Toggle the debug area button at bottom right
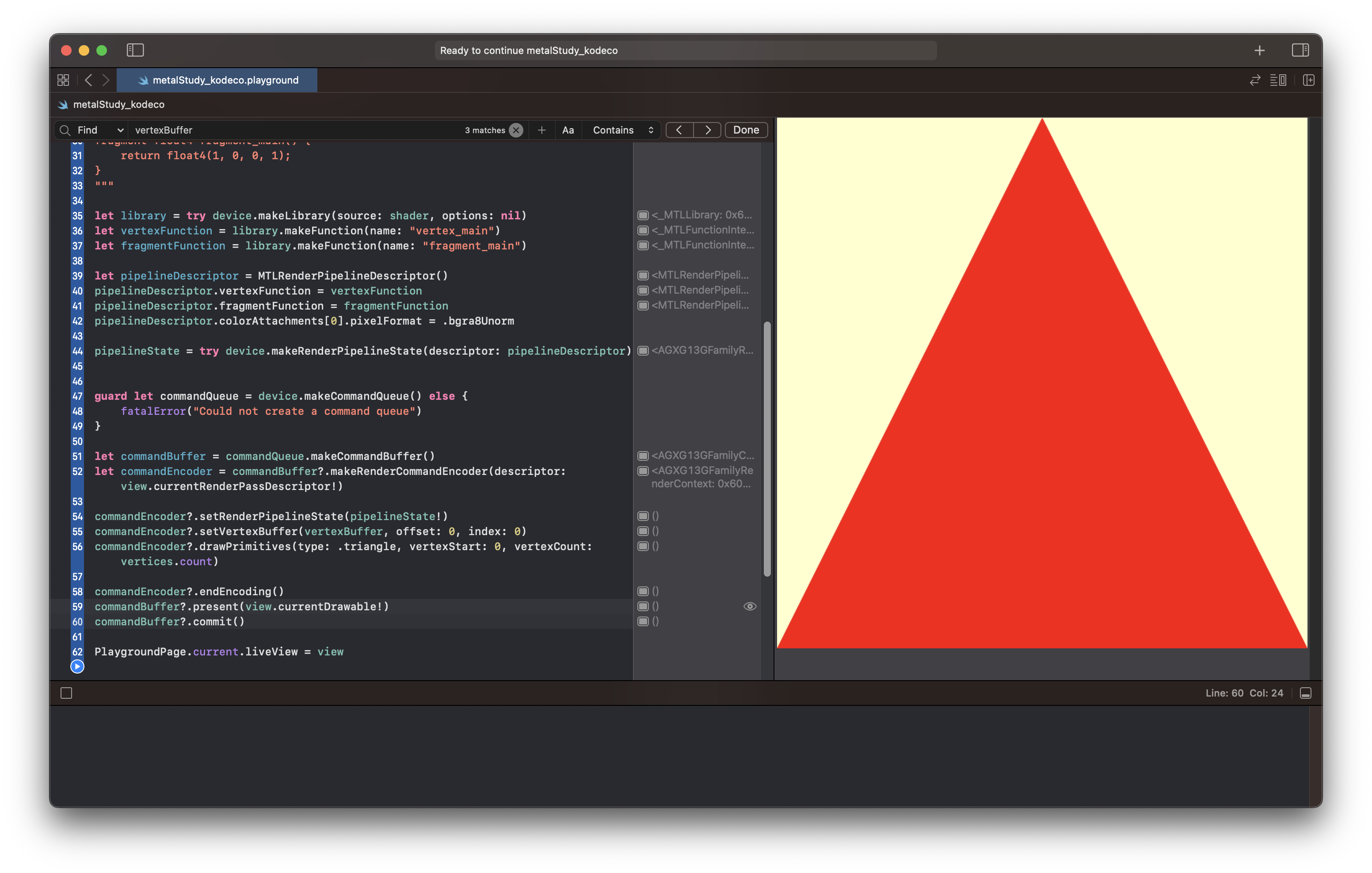This screenshot has height=873, width=1372. (x=1305, y=693)
